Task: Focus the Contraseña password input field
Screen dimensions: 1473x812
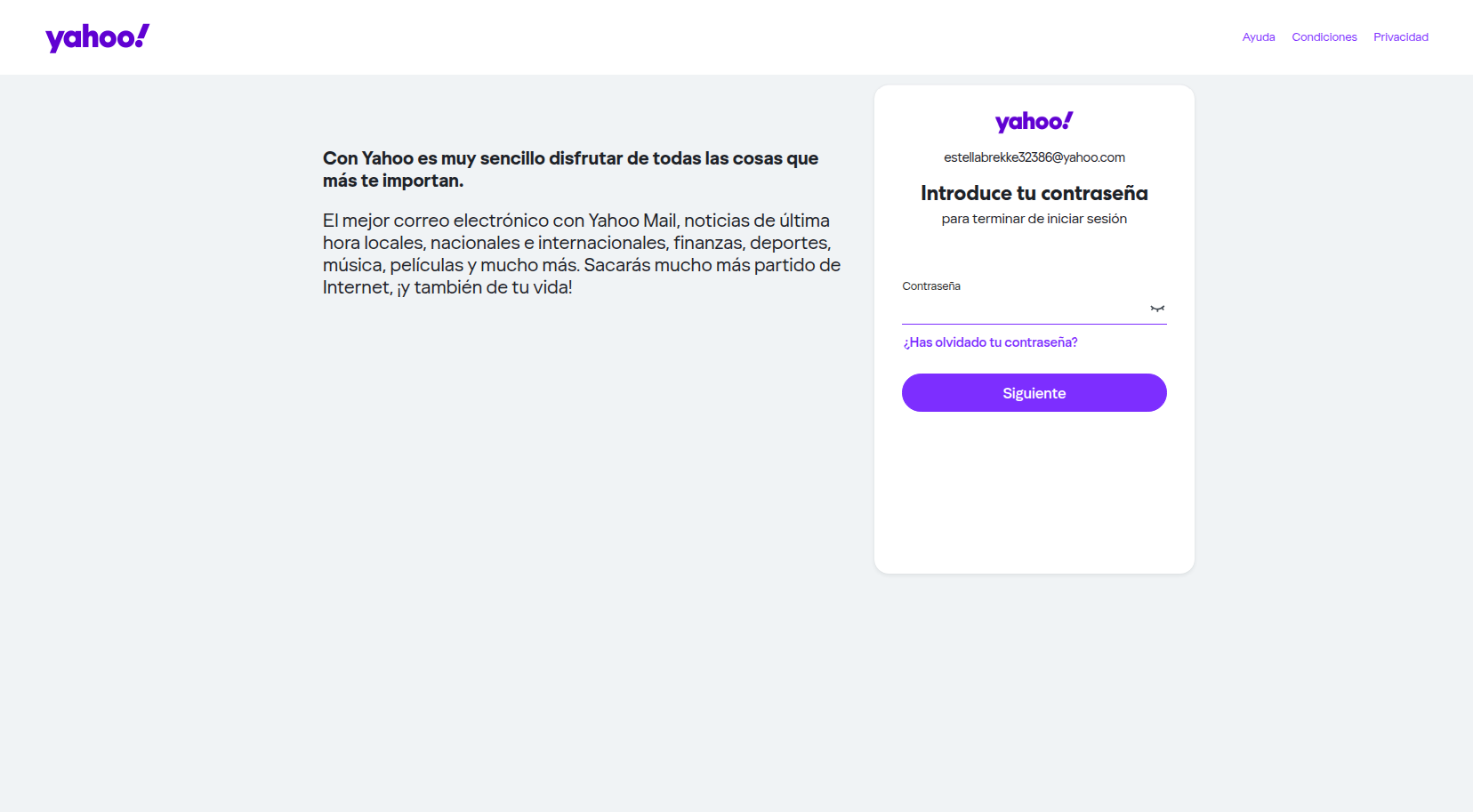Action: (x=1025, y=309)
